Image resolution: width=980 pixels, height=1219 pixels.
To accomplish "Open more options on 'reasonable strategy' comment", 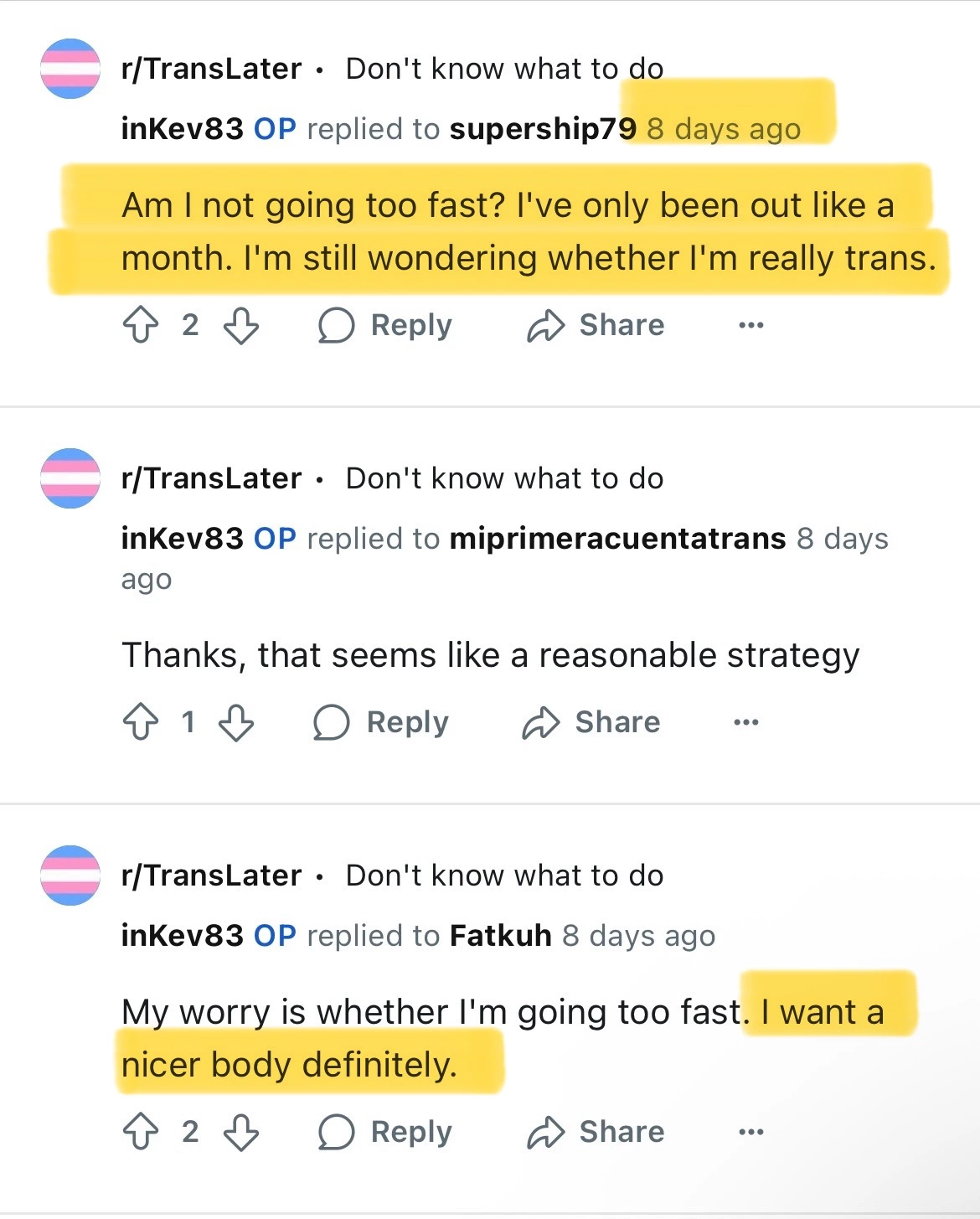I will pos(746,722).
